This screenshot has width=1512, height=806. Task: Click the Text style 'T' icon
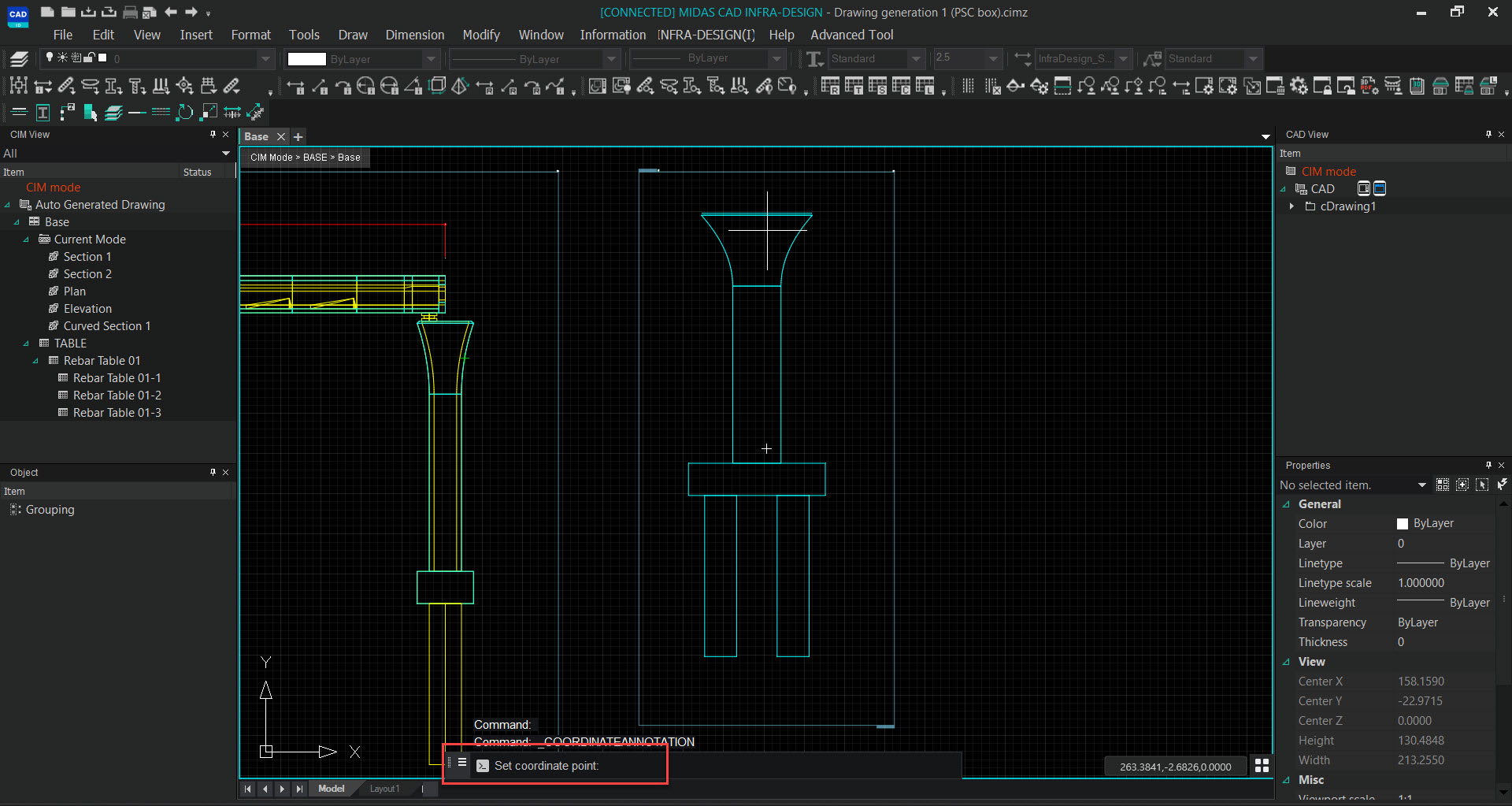point(815,58)
